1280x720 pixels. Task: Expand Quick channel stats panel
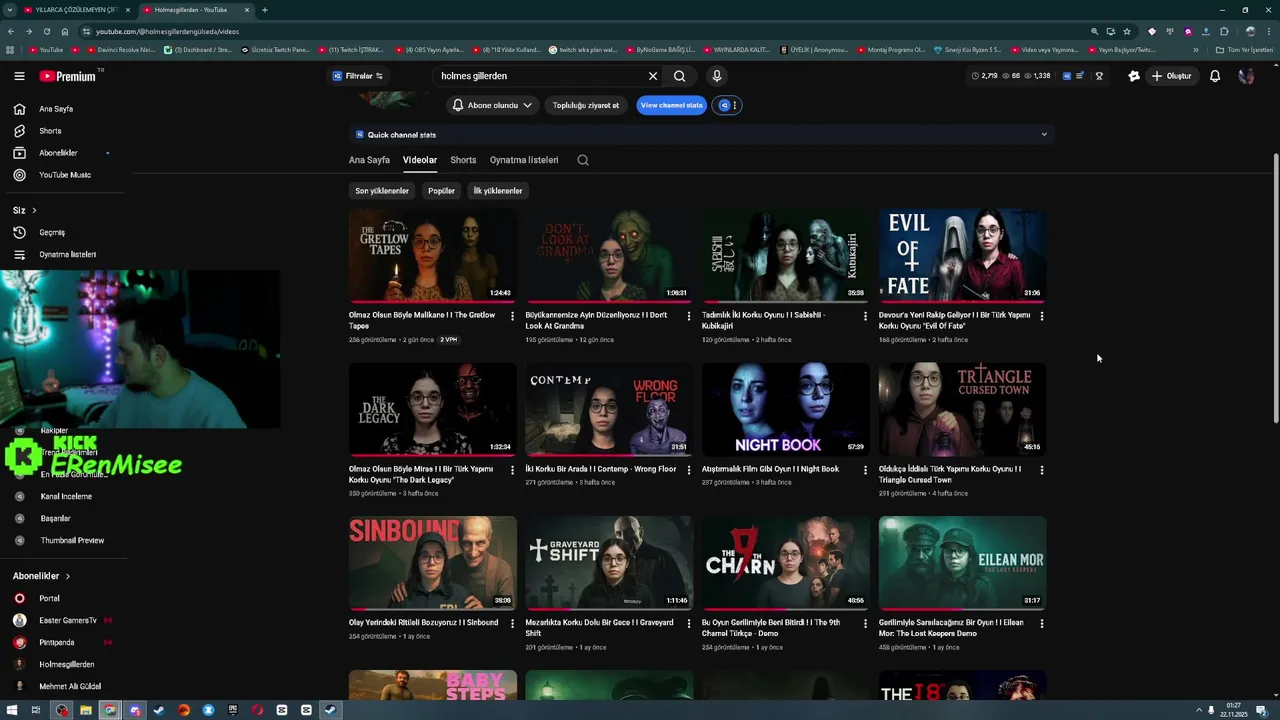[1044, 135]
